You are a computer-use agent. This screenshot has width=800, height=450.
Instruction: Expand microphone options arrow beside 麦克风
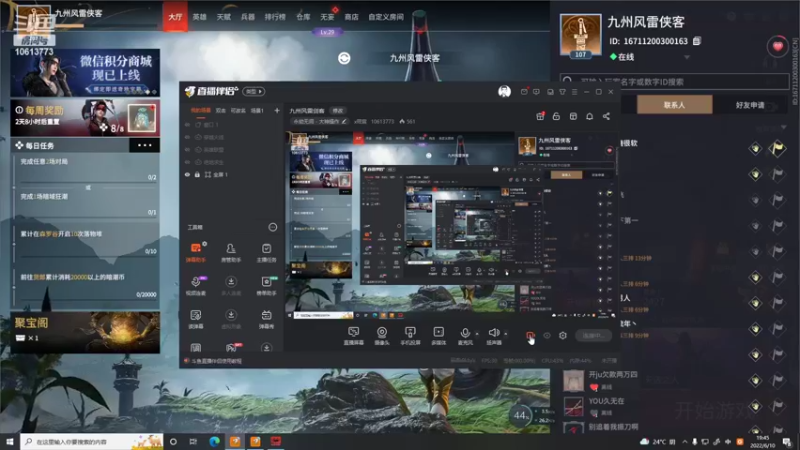(x=477, y=334)
